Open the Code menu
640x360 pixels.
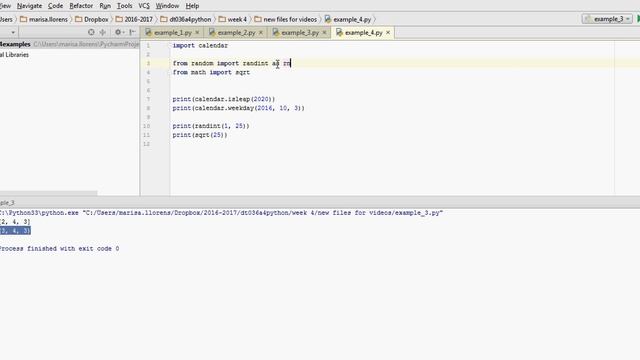[56, 6]
